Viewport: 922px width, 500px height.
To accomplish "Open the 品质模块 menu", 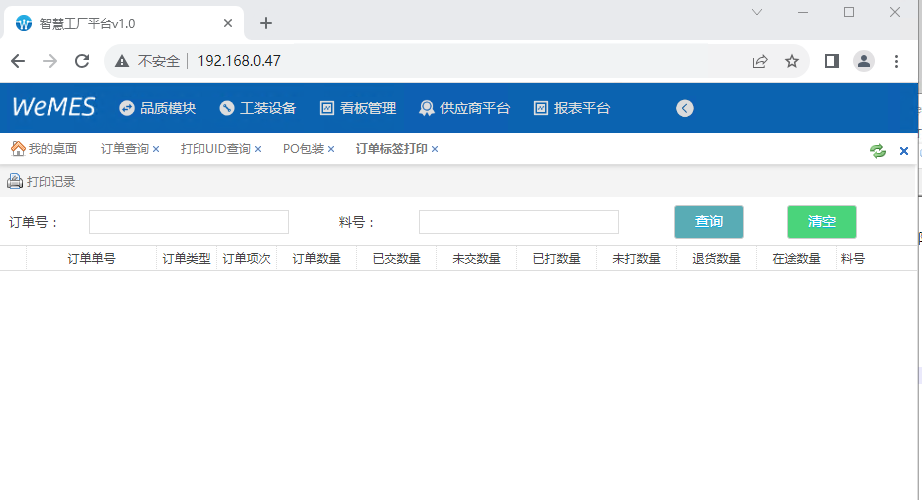I will click(x=157, y=108).
